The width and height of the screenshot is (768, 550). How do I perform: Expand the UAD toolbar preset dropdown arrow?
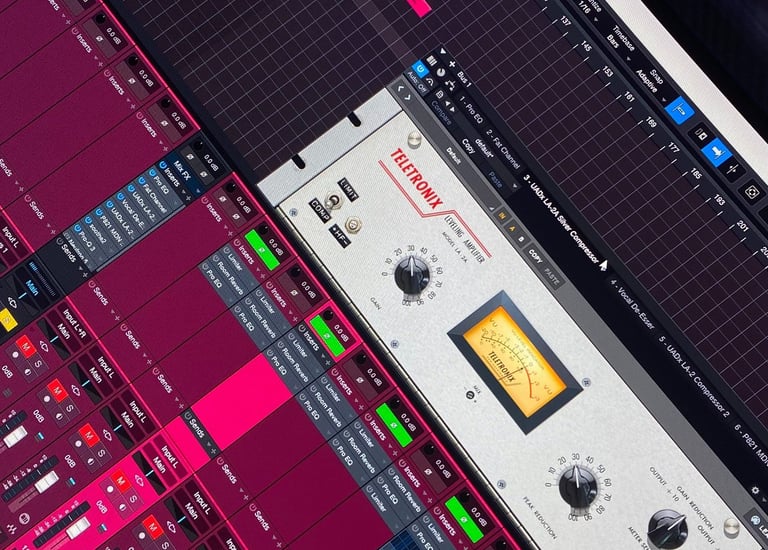point(492,208)
